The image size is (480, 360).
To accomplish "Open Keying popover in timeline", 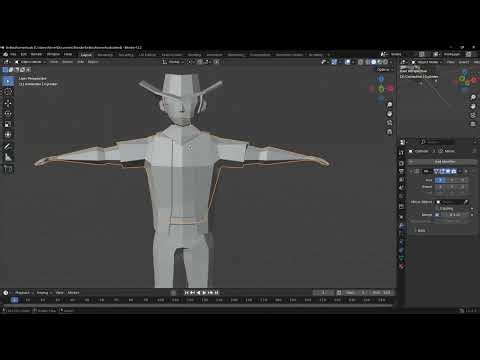I will (43, 293).
